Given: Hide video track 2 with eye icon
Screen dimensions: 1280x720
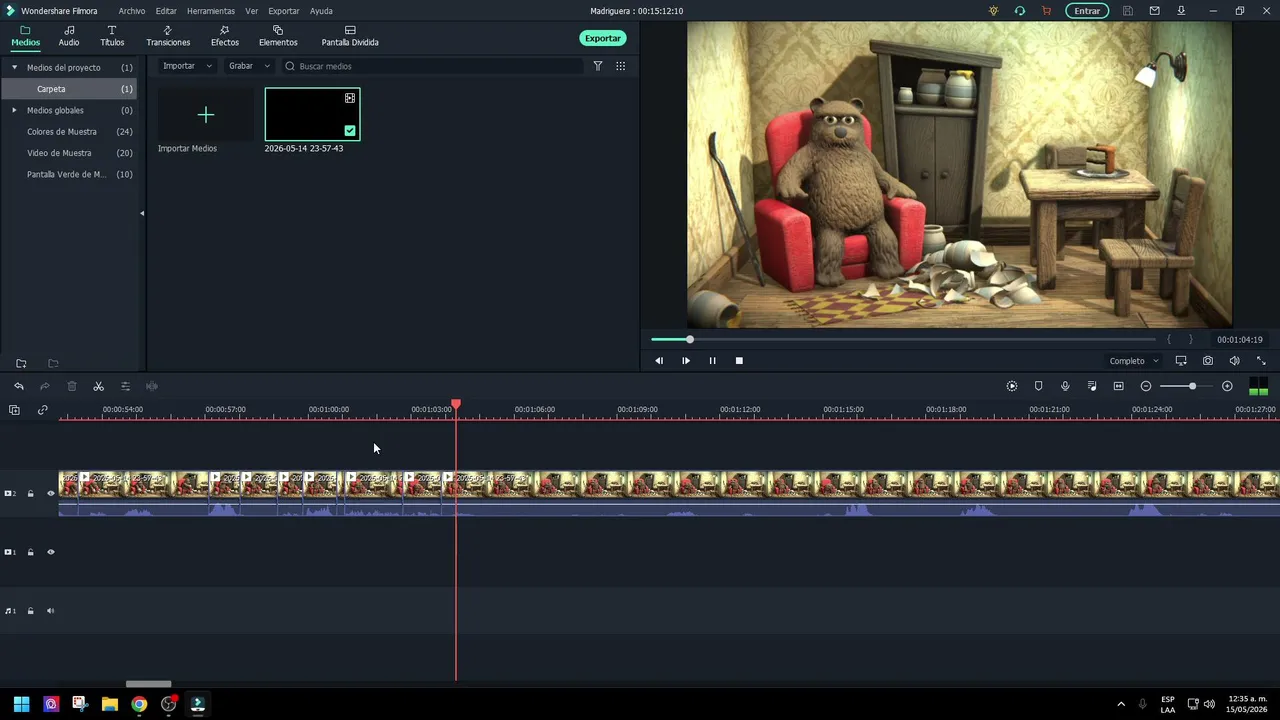Looking at the screenshot, I should click(x=51, y=493).
